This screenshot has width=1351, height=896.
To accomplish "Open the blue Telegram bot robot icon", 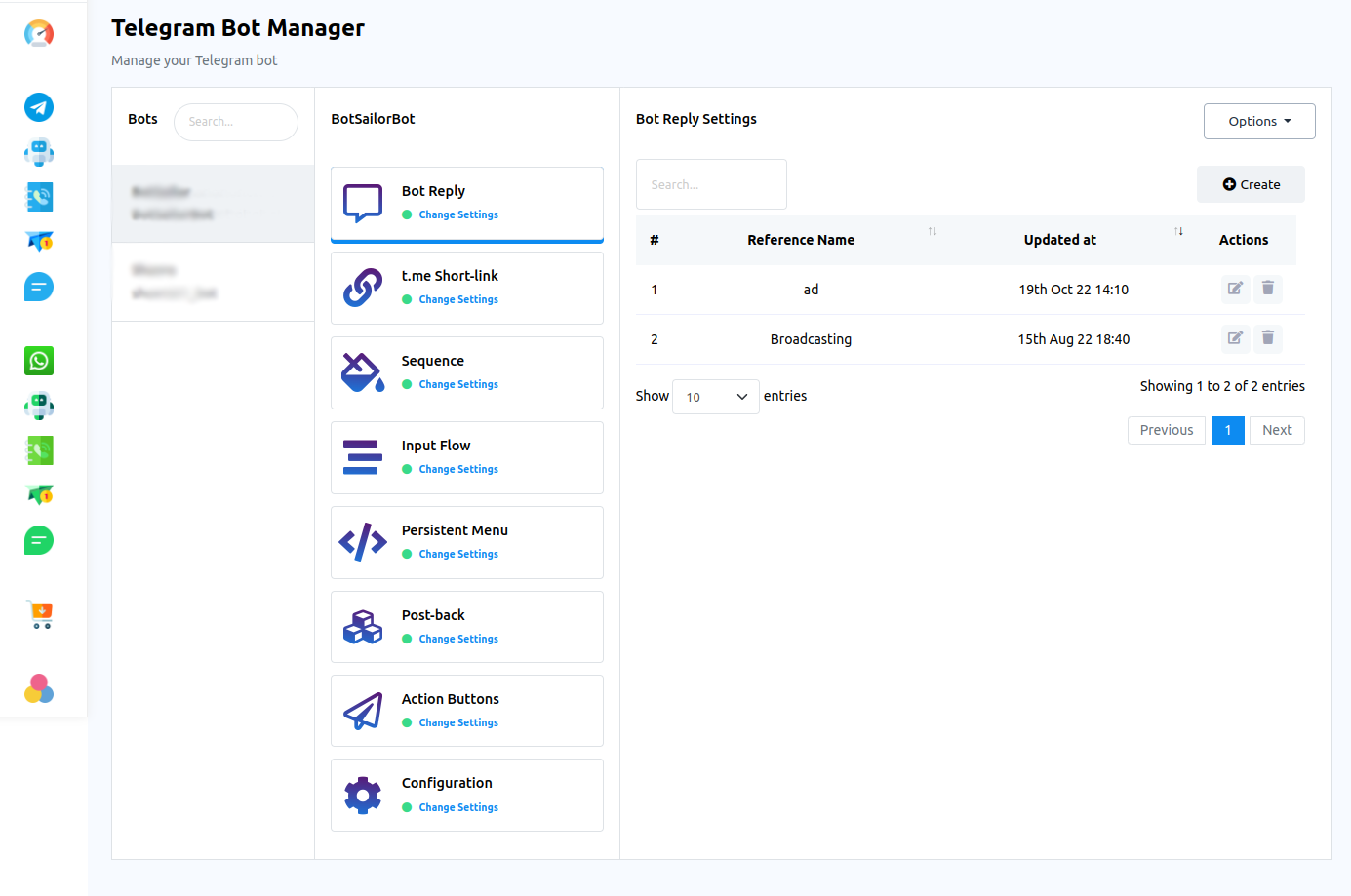I will (x=39, y=152).
